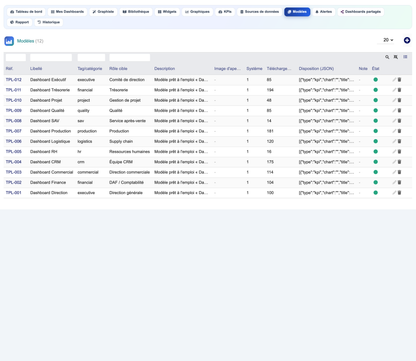Delete TPL-010 Dashboard Projet row
The image size is (416, 361).
[x=399, y=100]
